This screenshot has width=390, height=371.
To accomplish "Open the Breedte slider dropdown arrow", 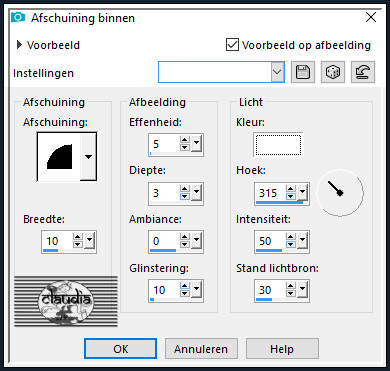I will pyautogui.click(x=89, y=241).
